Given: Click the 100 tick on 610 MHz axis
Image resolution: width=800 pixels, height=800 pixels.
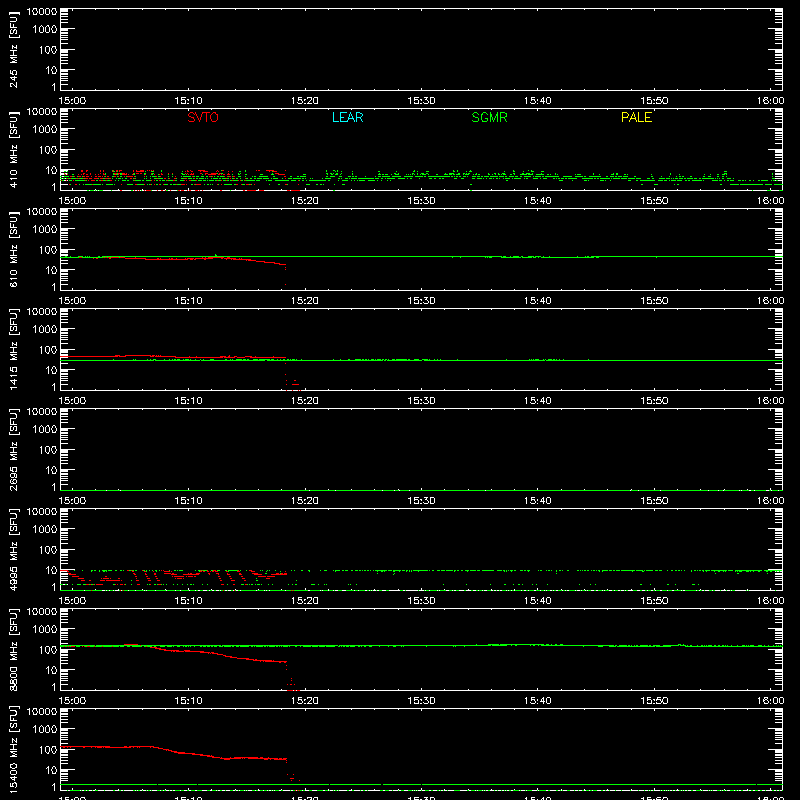Looking at the screenshot, I should [47, 250].
